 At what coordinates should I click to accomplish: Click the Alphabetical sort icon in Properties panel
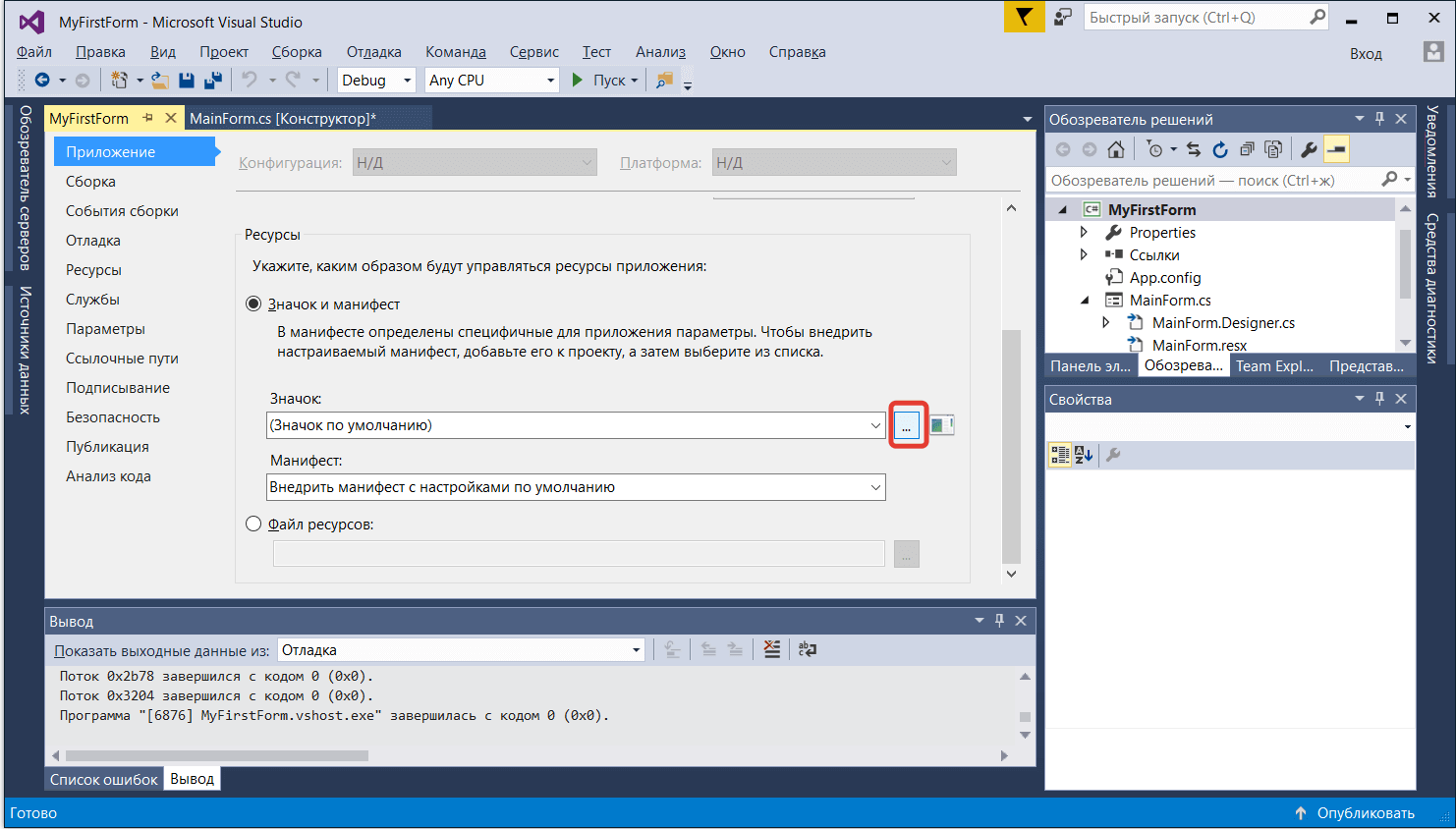pyautogui.click(x=1084, y=455)
